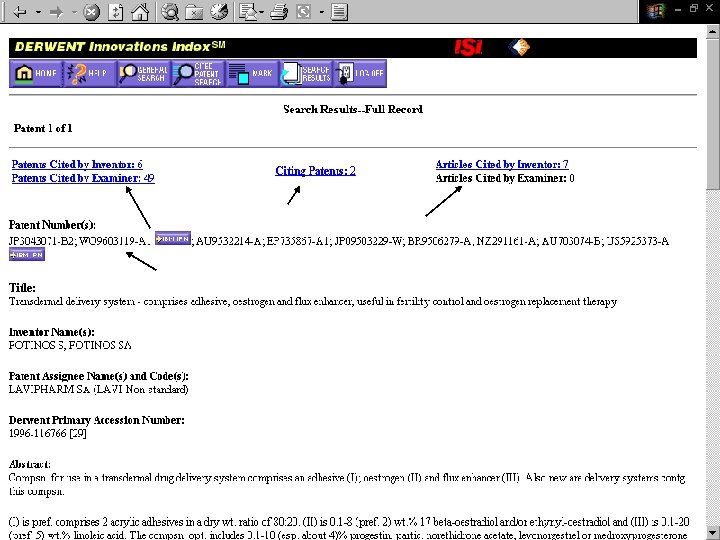
Task: Click the browser Forward arrow
Action: 56,12
